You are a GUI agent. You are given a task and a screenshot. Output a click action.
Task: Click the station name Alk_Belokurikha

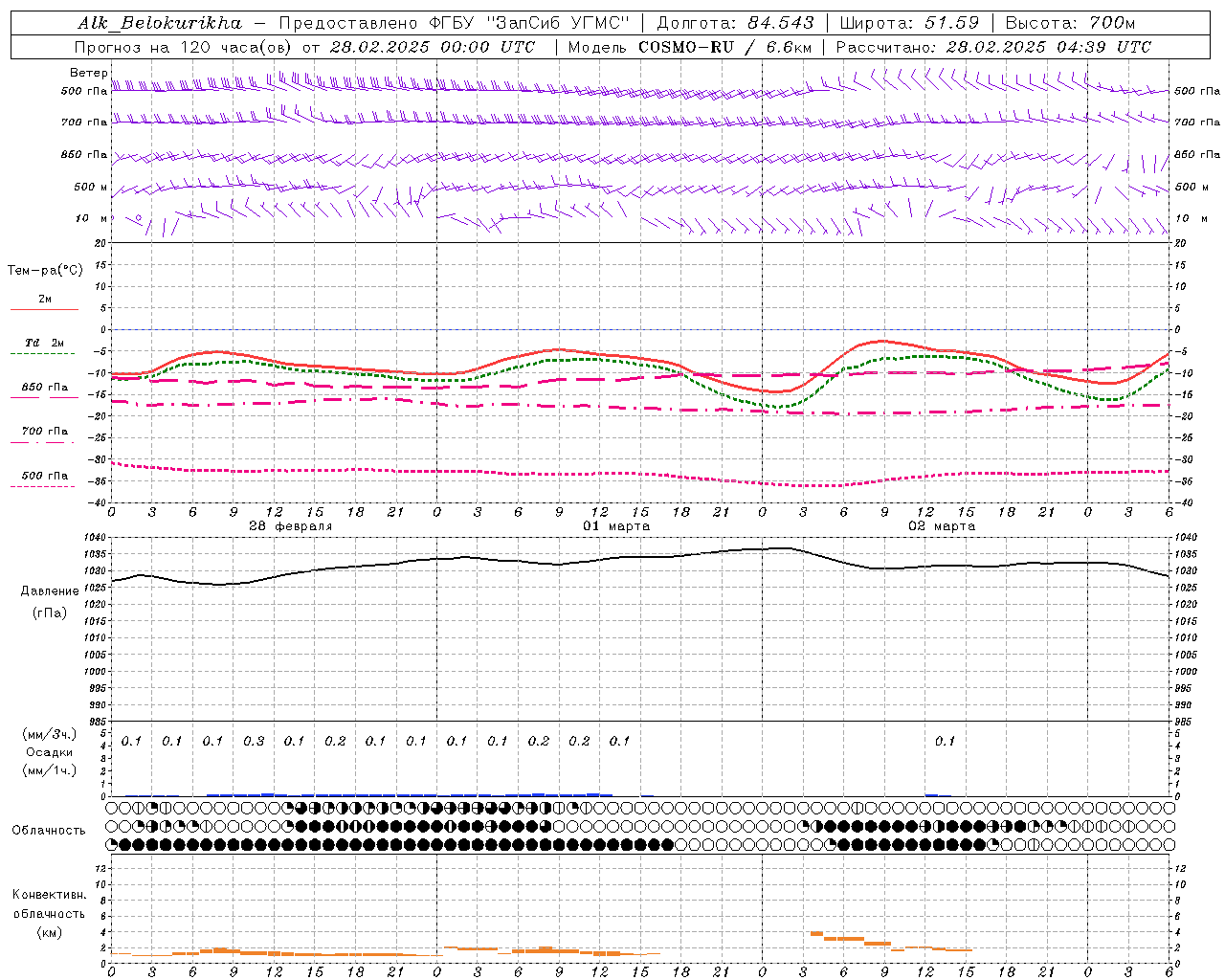coord(161,23)
